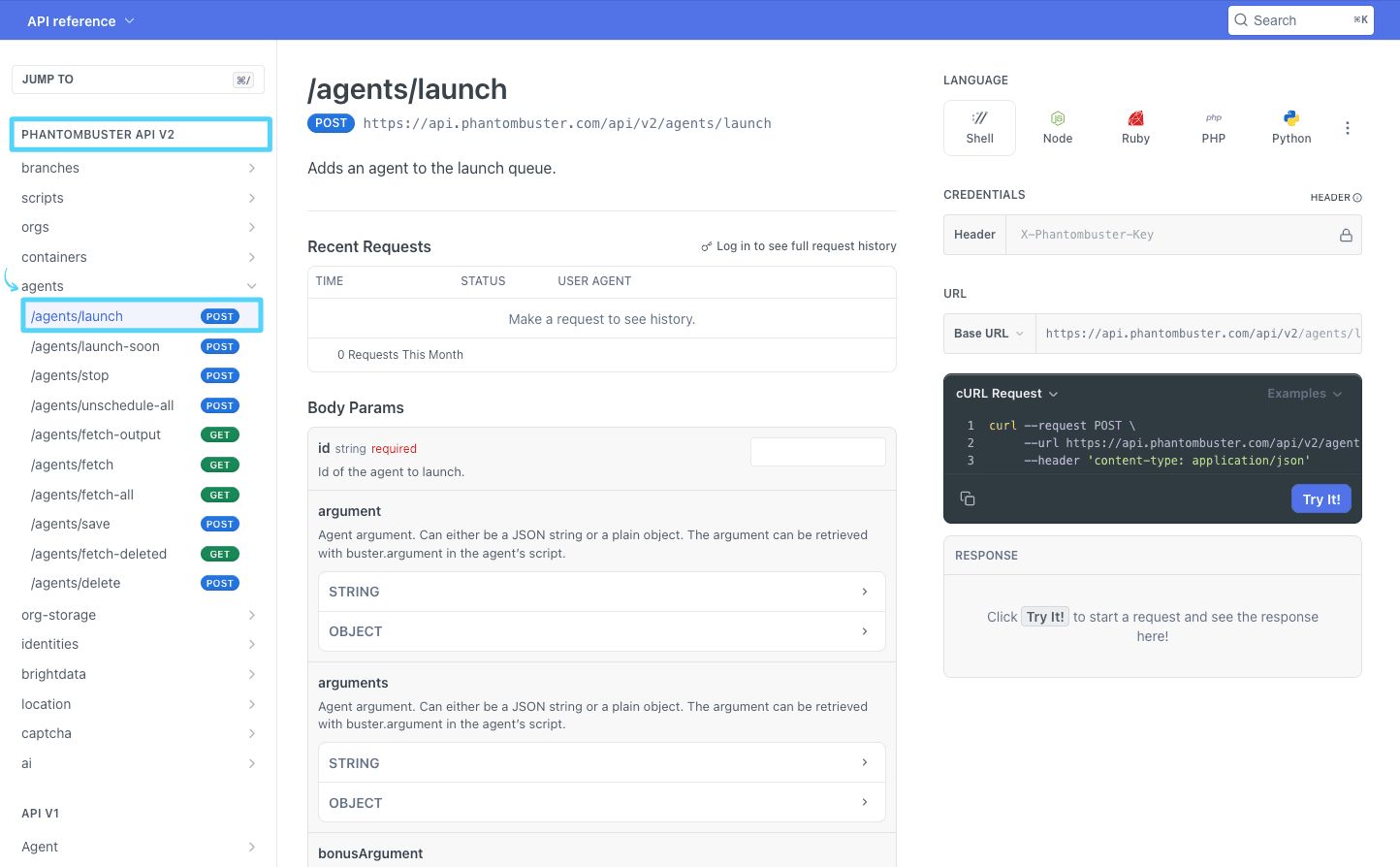Click the key icon beside Log in
Image resolution: width=1400 pixels, height=867 pixels.
click(x=707, y=247)
